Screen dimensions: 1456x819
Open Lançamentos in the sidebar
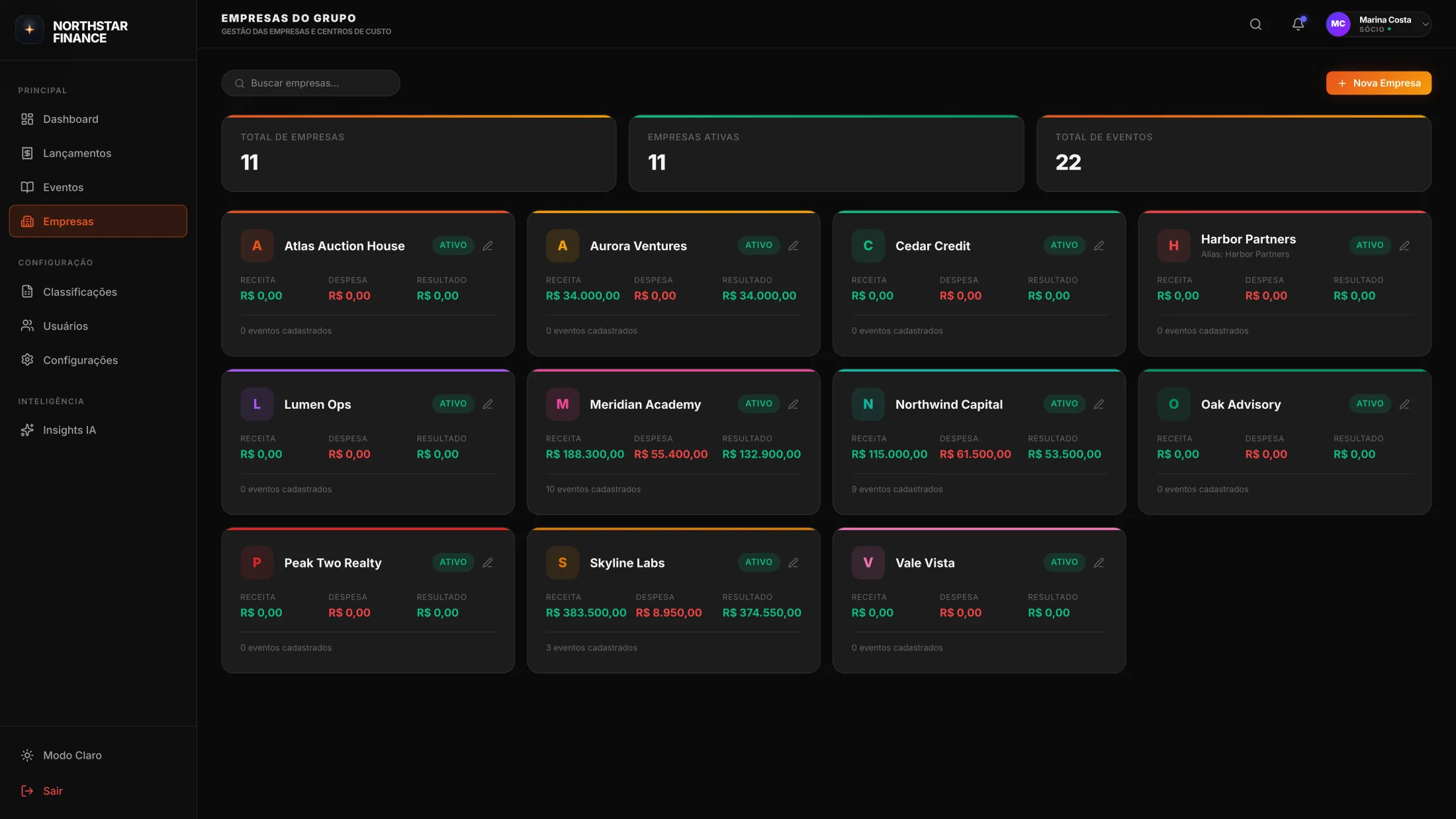(77, 153)
